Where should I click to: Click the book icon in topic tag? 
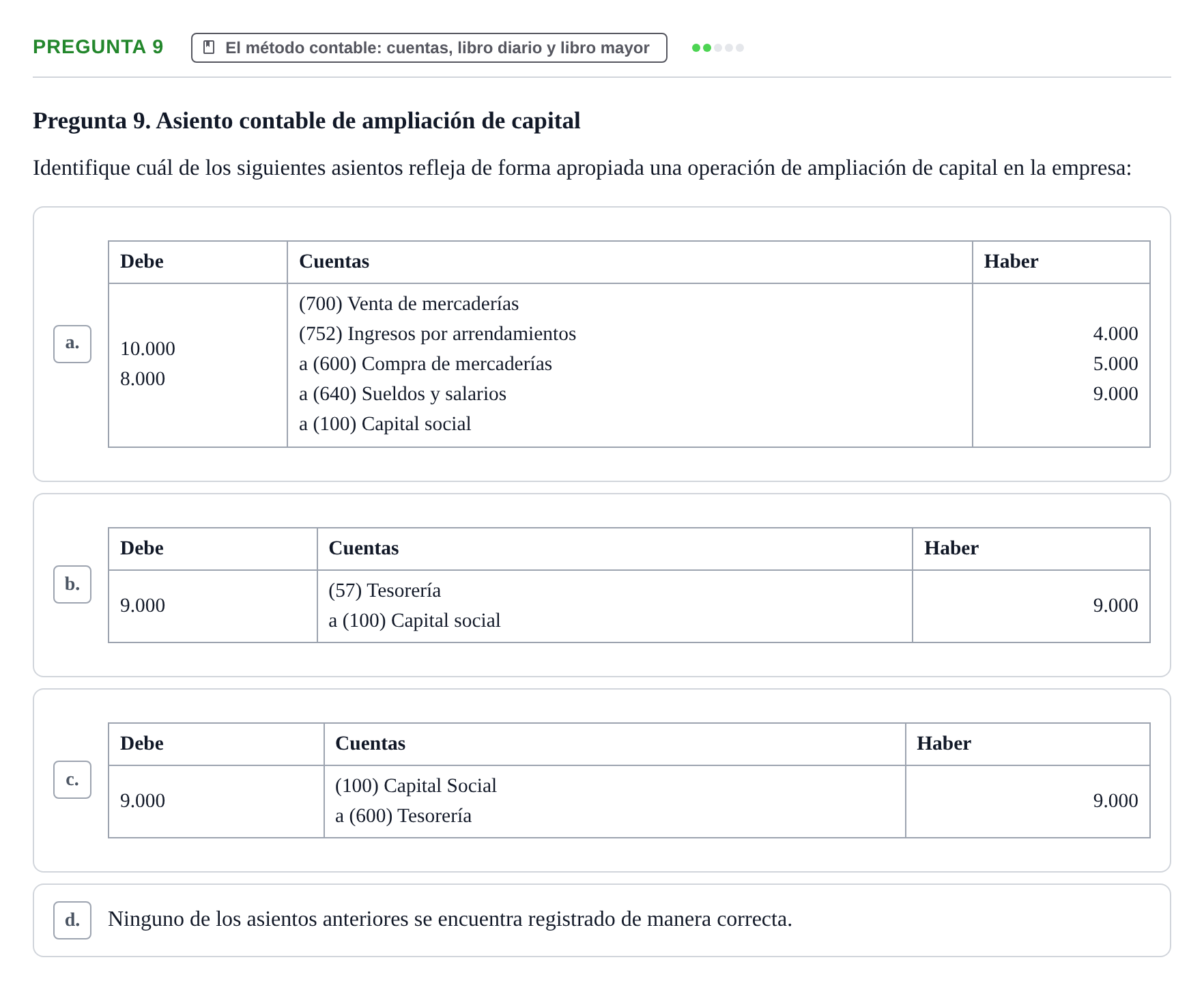click(210, 48)
